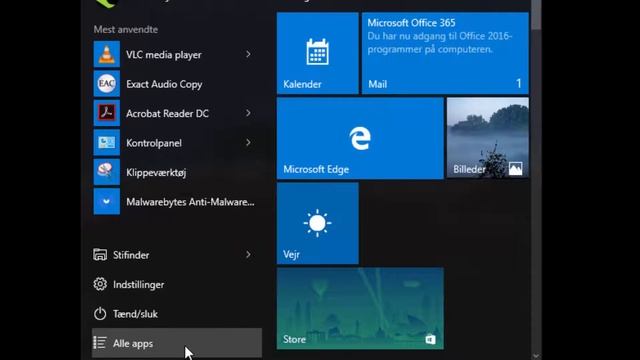
Task: Click the Acrobat Reader DC icon
Action: click(107, 113)
